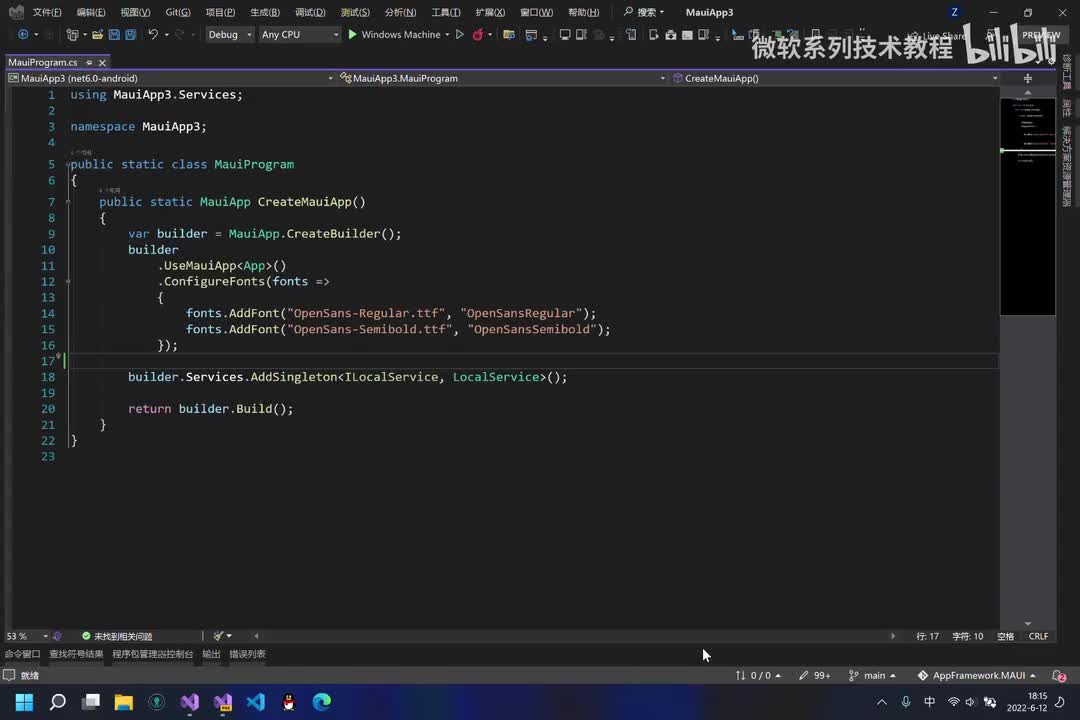Open the 视图(V) menu
The width and height of the screenshot is (1080, 720).
pyautogui.click(x=135, y=12)
